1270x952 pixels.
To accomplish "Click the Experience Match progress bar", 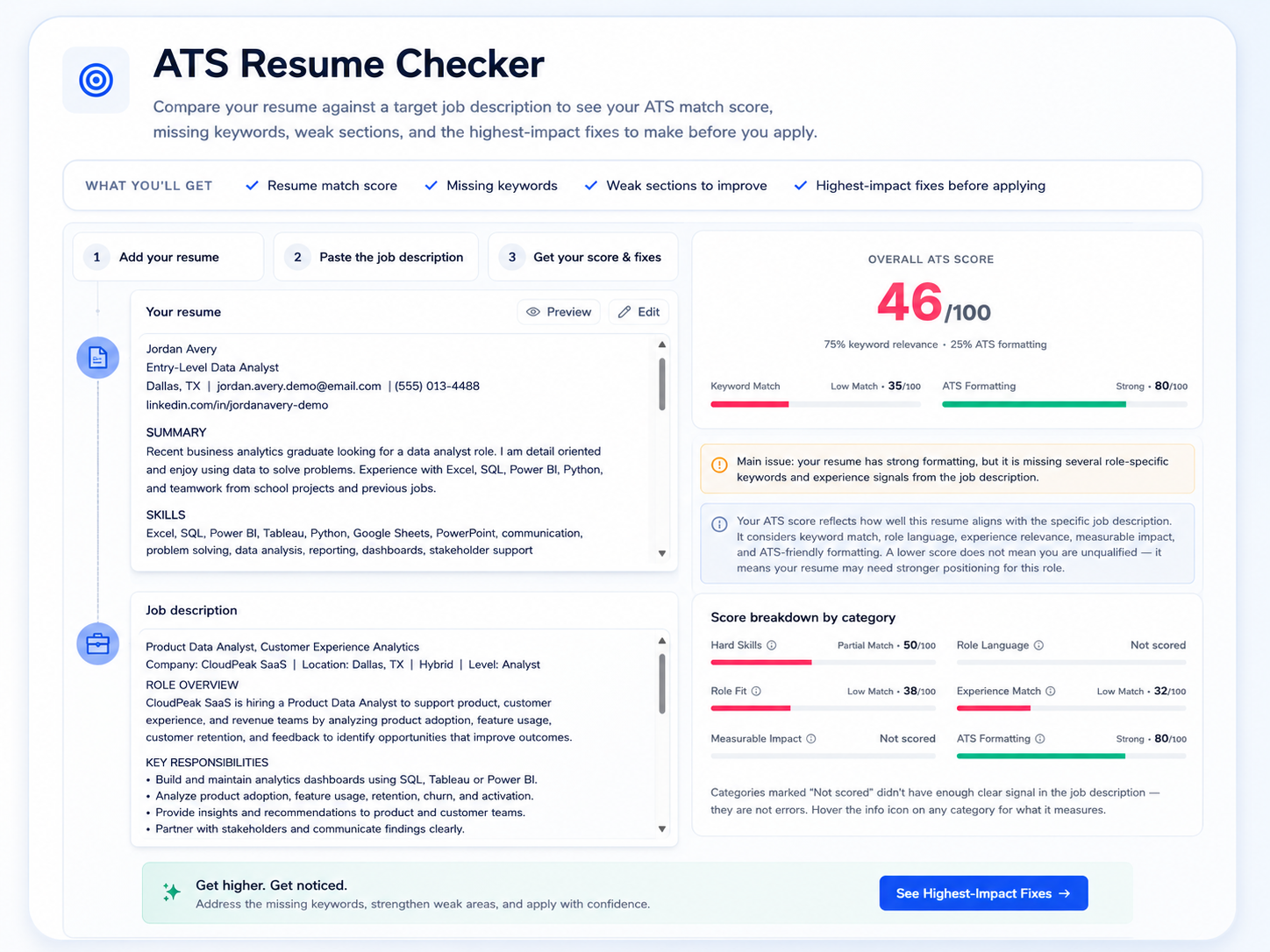I will pyautogui.click(x=1071, y=707).
